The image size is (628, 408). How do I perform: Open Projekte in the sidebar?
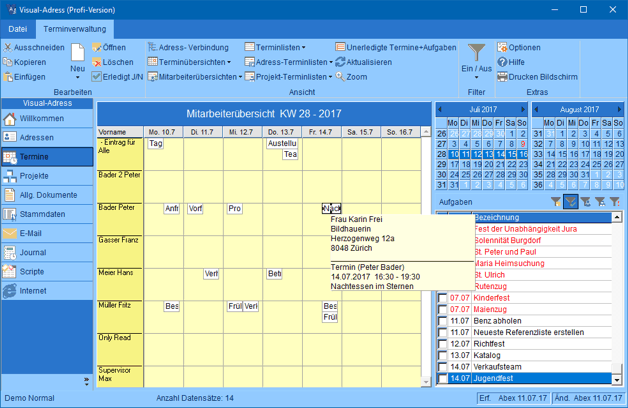click(x=47, y=176)
